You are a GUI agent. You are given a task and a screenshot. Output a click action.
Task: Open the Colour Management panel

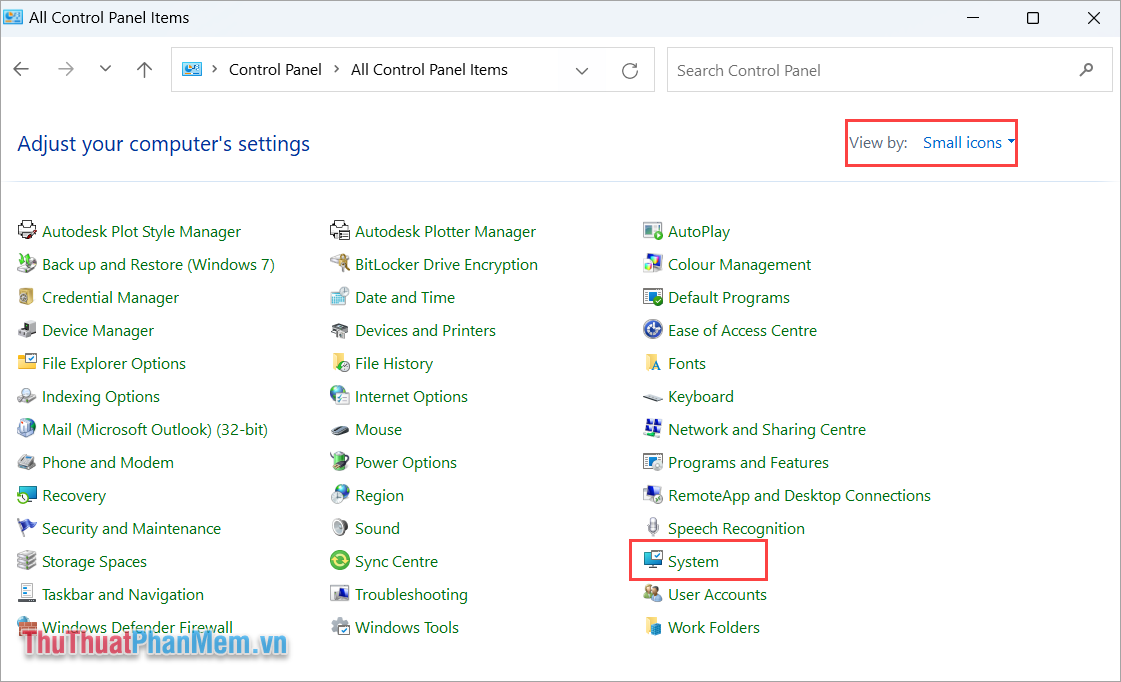pos(738,264)
